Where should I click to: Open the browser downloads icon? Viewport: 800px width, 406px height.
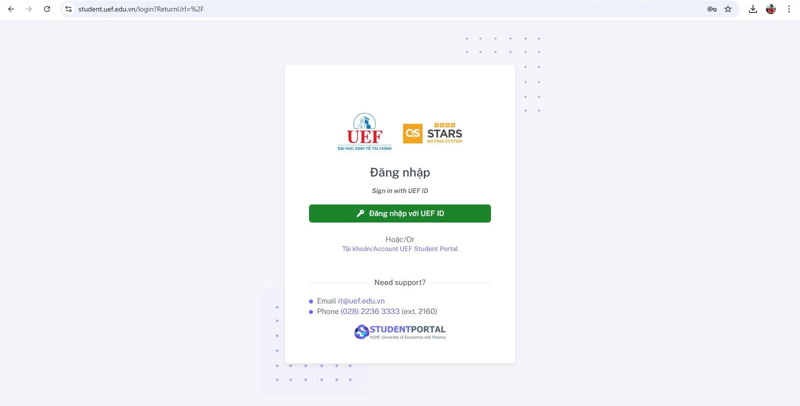point(753,9)
